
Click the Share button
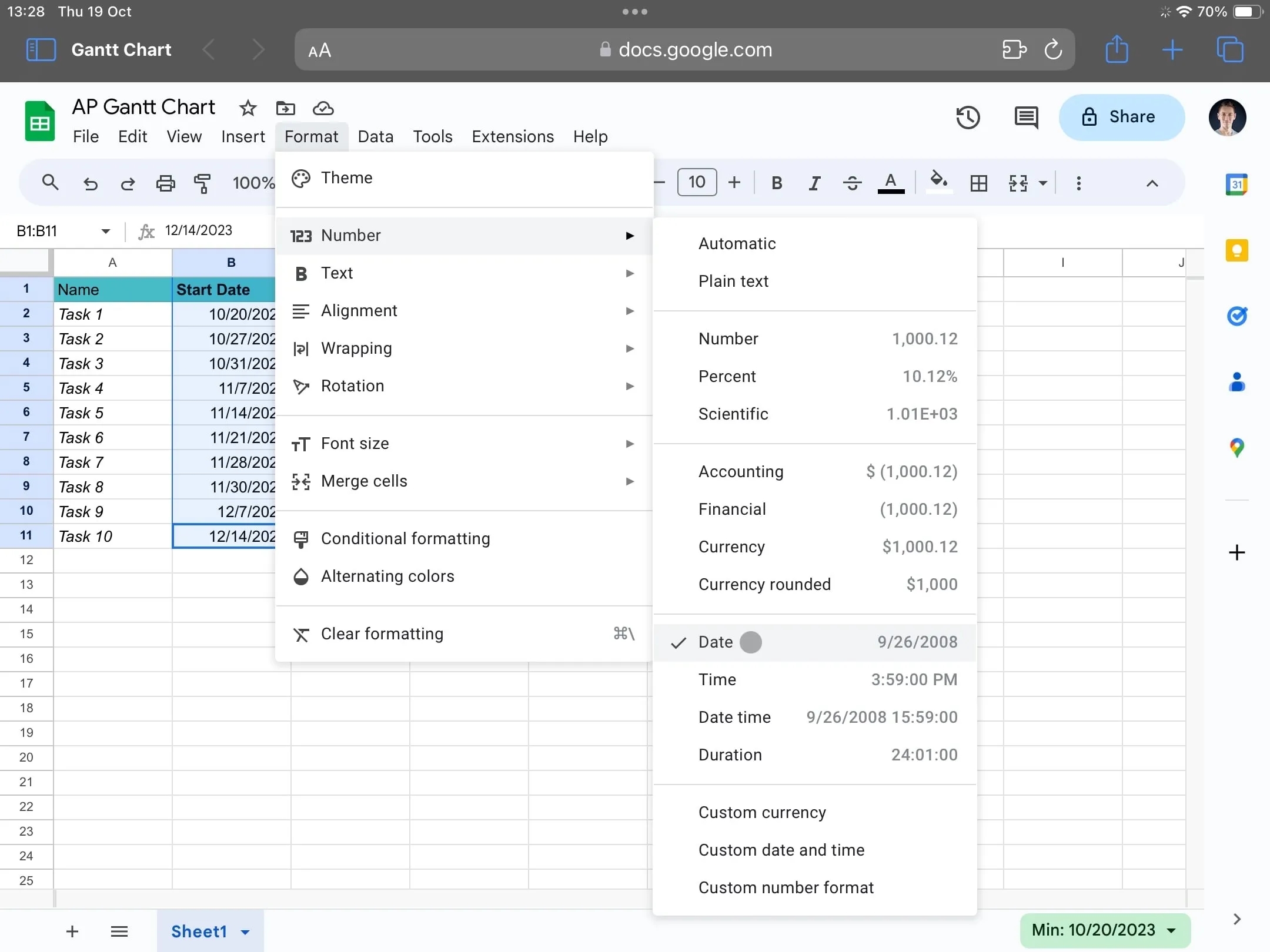[x=1121, y=117]
